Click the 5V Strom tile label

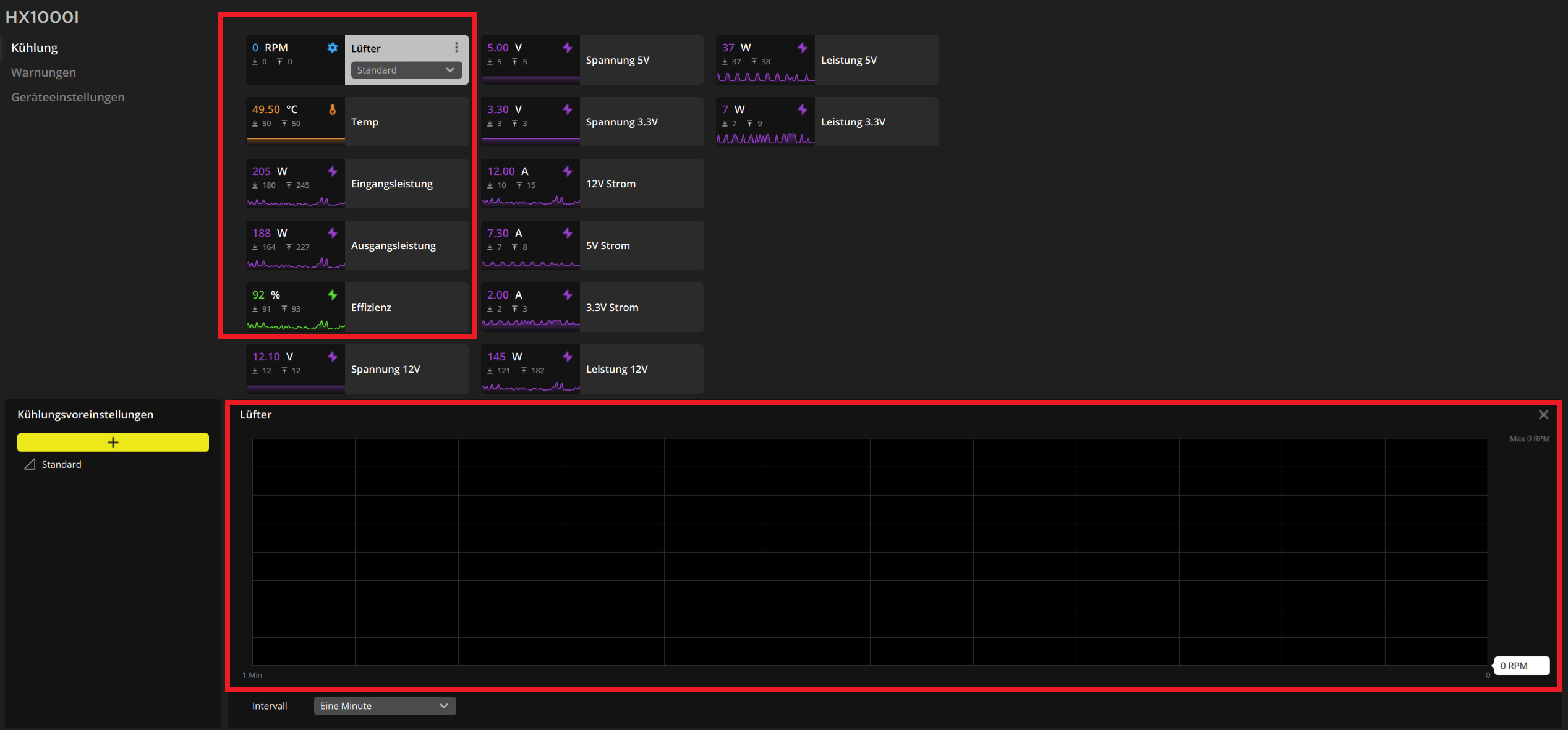click(x=608, y=245)
